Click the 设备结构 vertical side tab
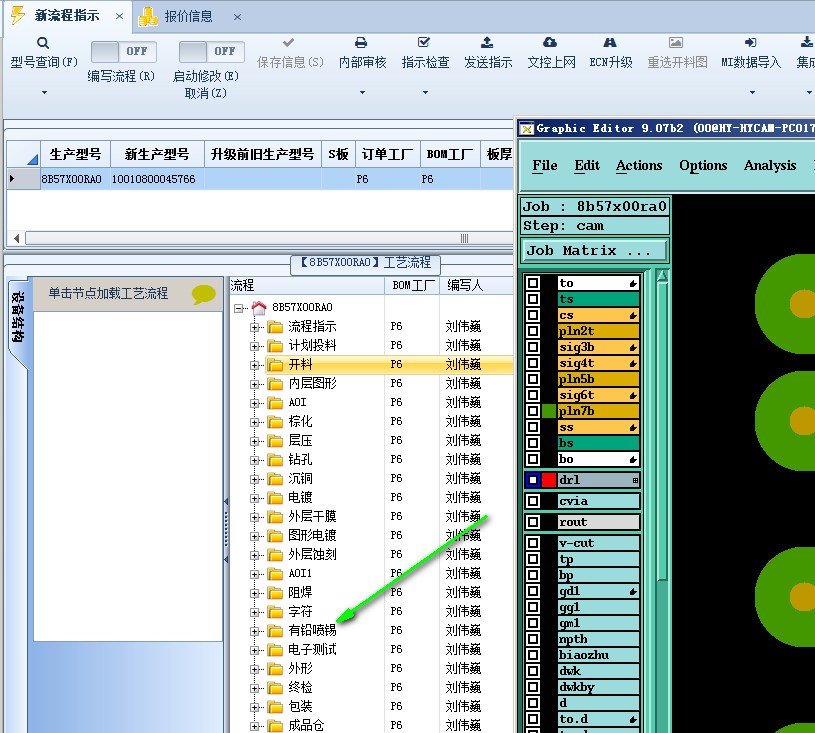This screenshot has height=733, width=815. click(x=18, y=317)
